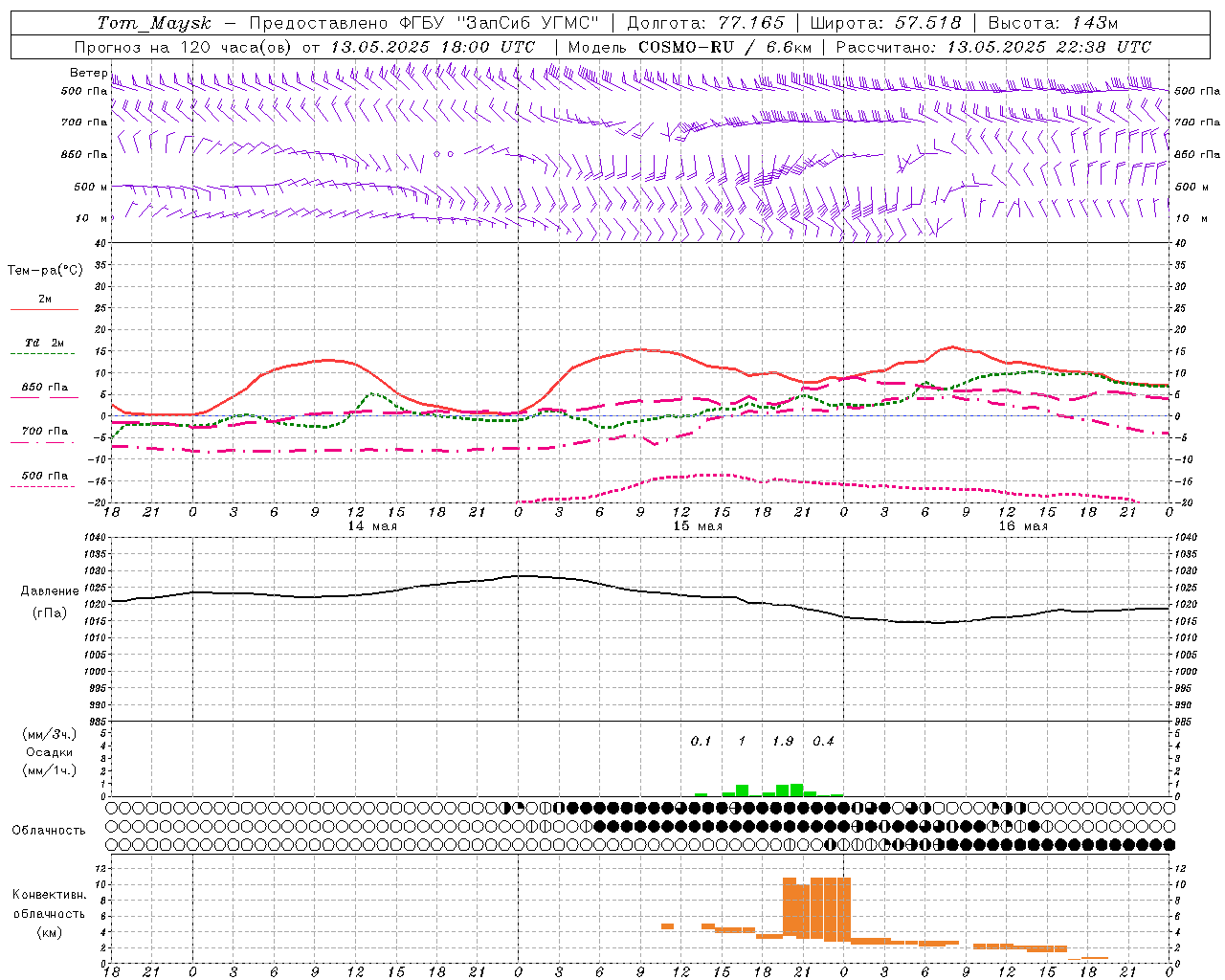Click the 'Осадки' precipitation label

point(50,752)
